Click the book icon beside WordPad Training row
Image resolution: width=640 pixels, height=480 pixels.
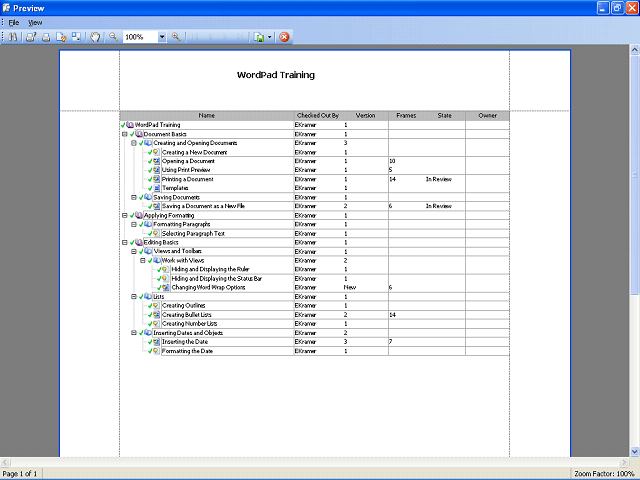click(130, 125)
